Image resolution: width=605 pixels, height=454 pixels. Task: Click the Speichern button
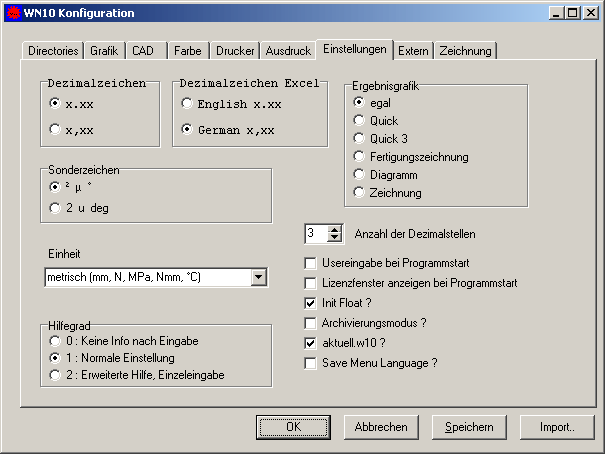[469, 427]
